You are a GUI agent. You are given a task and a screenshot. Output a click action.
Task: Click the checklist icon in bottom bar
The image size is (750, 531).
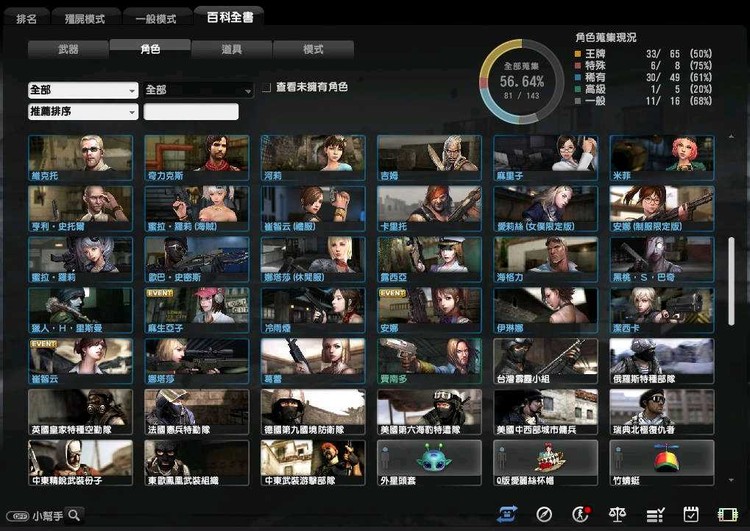coord(655,514)
